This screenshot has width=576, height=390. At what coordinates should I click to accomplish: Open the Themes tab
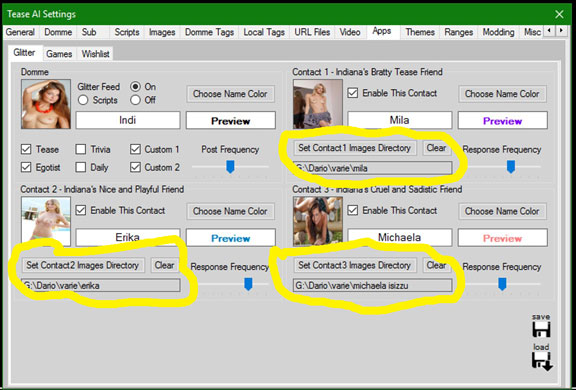tap(420, 32)
